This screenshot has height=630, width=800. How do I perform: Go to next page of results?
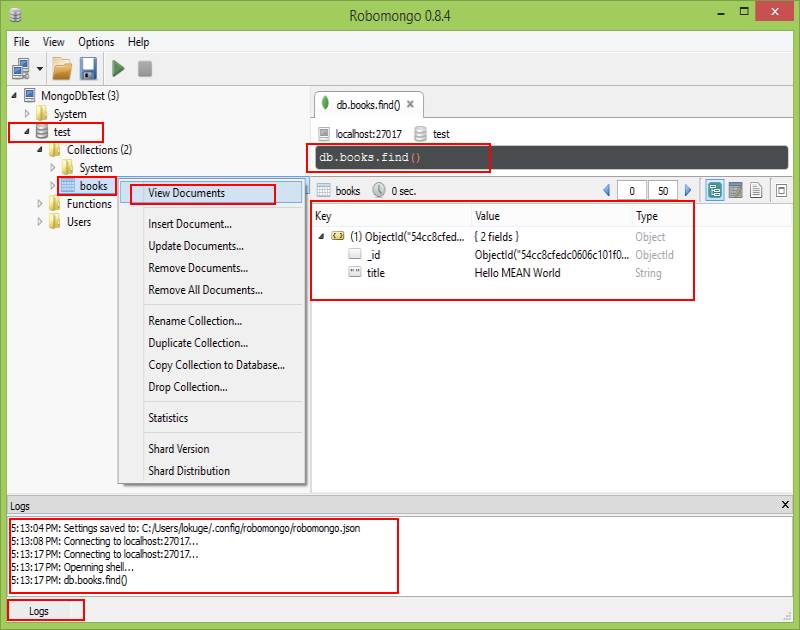[x=688, y=191]
